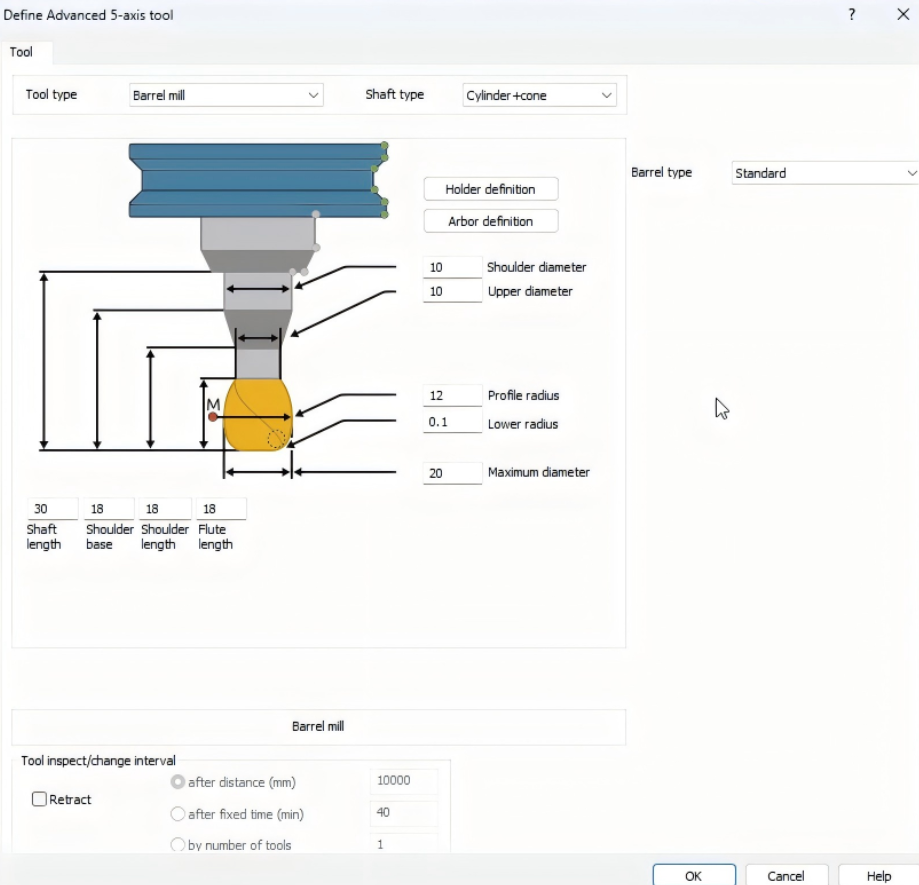Expand the Shaft type combo box
Viewport: 919px width, 885px height.
539,96
